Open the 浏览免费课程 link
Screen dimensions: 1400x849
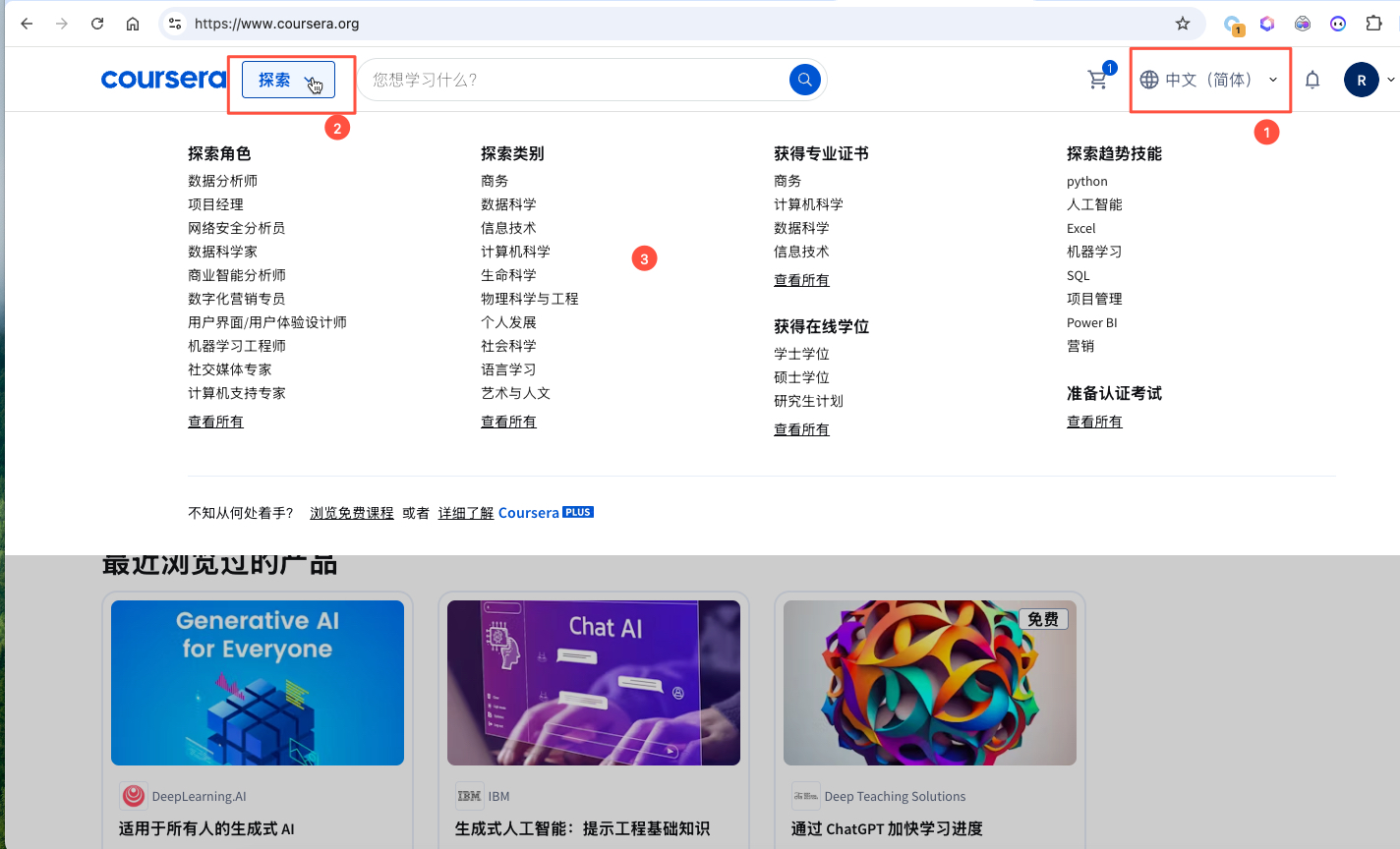(x=351, y=512)
